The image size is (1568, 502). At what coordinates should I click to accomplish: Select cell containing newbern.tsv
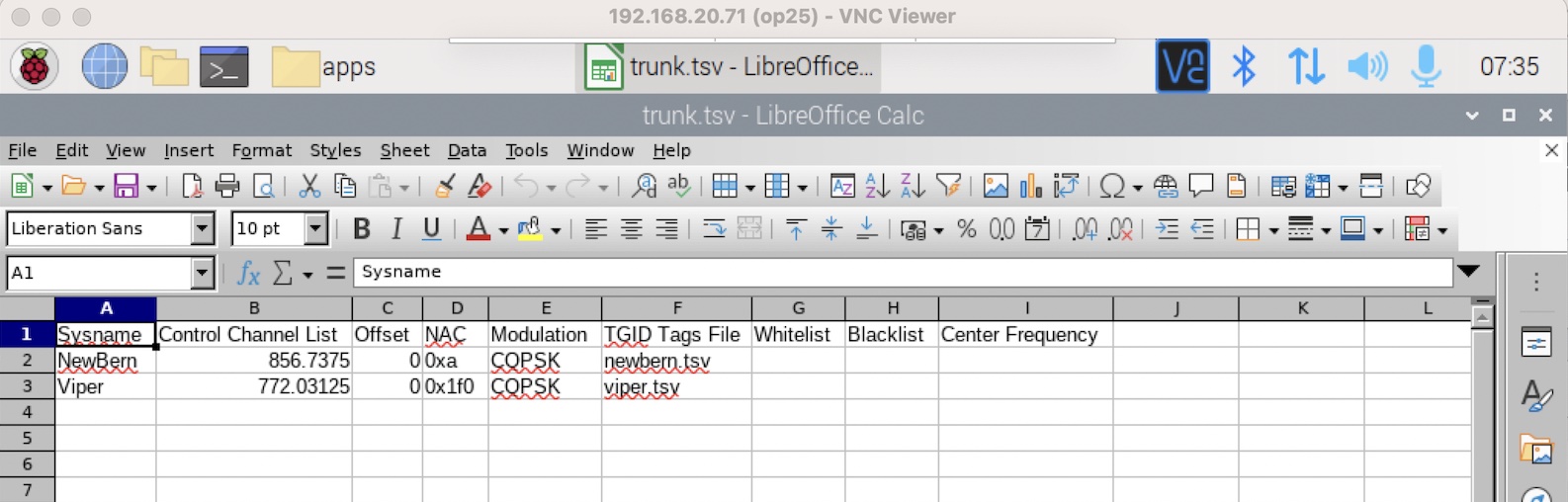tap(675, 361)
